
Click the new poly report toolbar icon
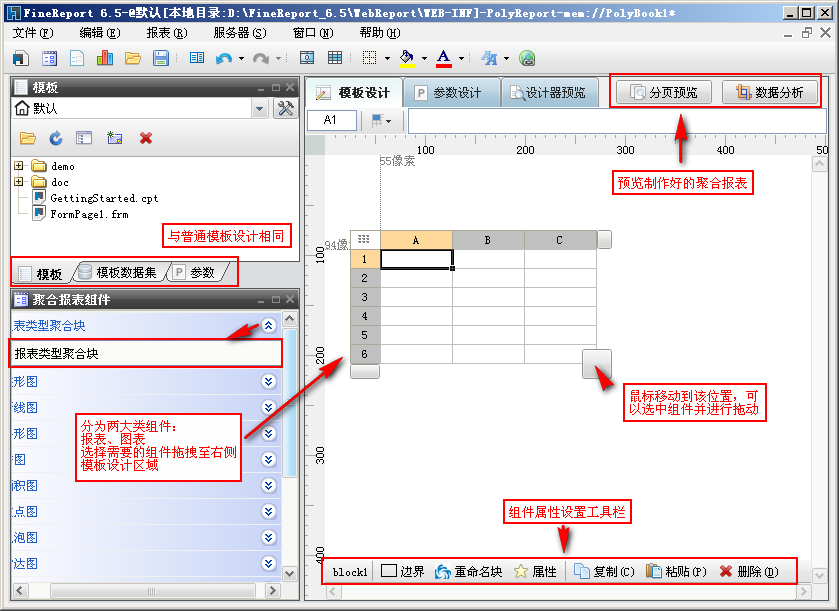tap(49, 58)
